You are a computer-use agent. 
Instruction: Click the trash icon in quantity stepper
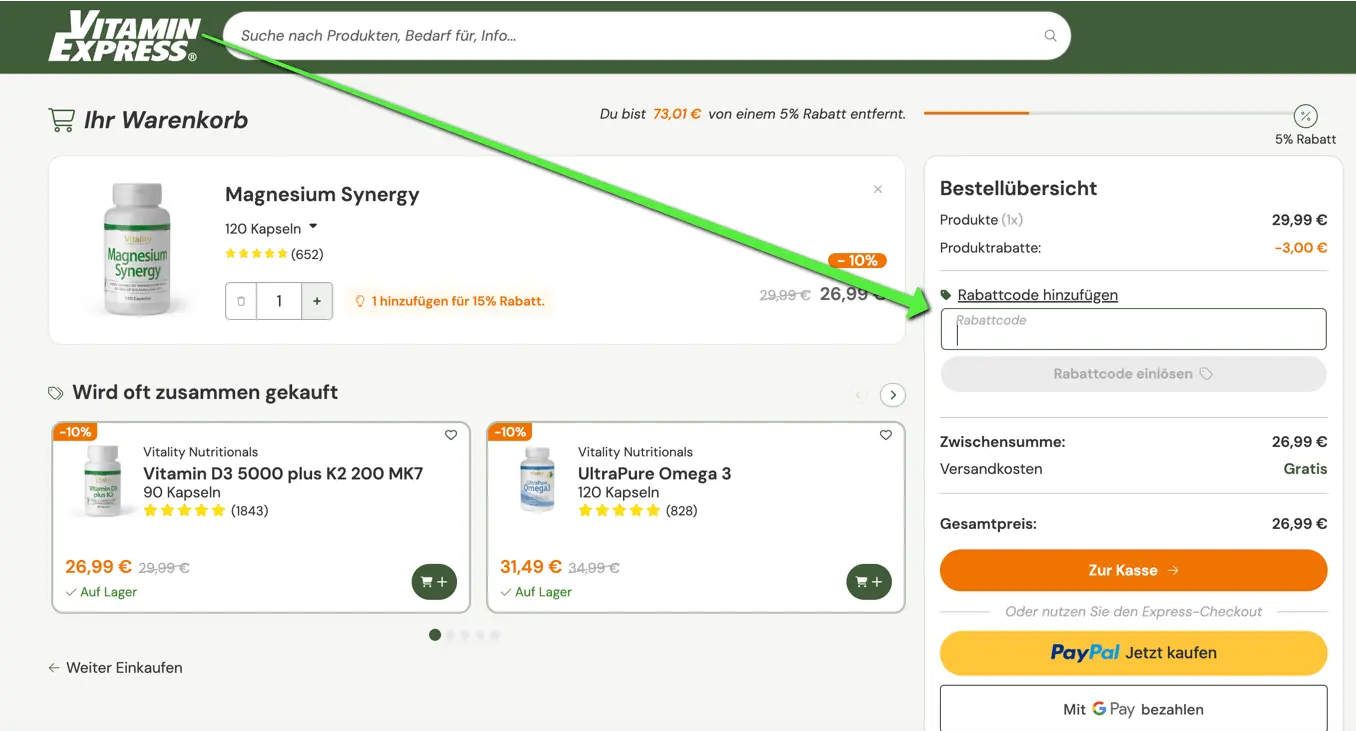241,301
